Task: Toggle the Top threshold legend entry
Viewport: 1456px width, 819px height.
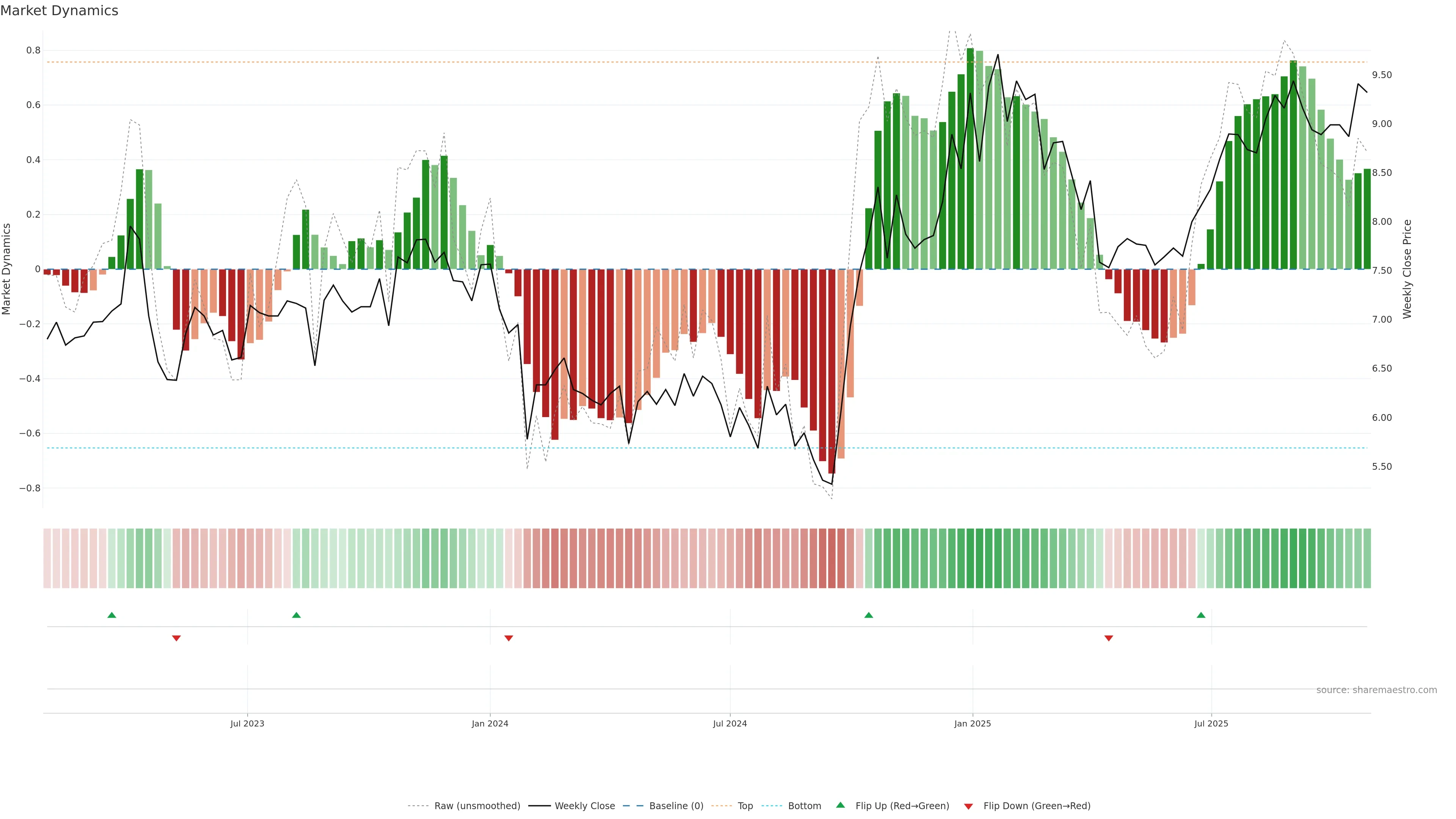Action: (745, 806)
